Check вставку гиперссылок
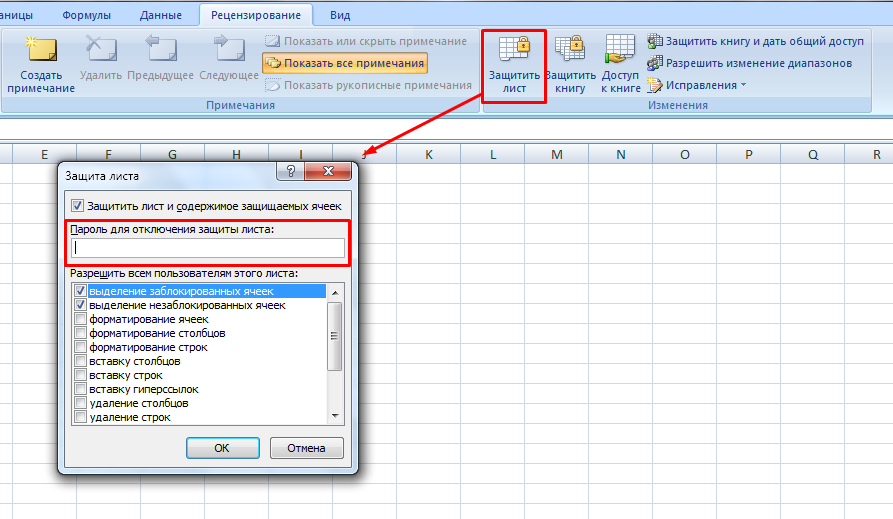This screenshot has width=893, height=519. (80, 389)
